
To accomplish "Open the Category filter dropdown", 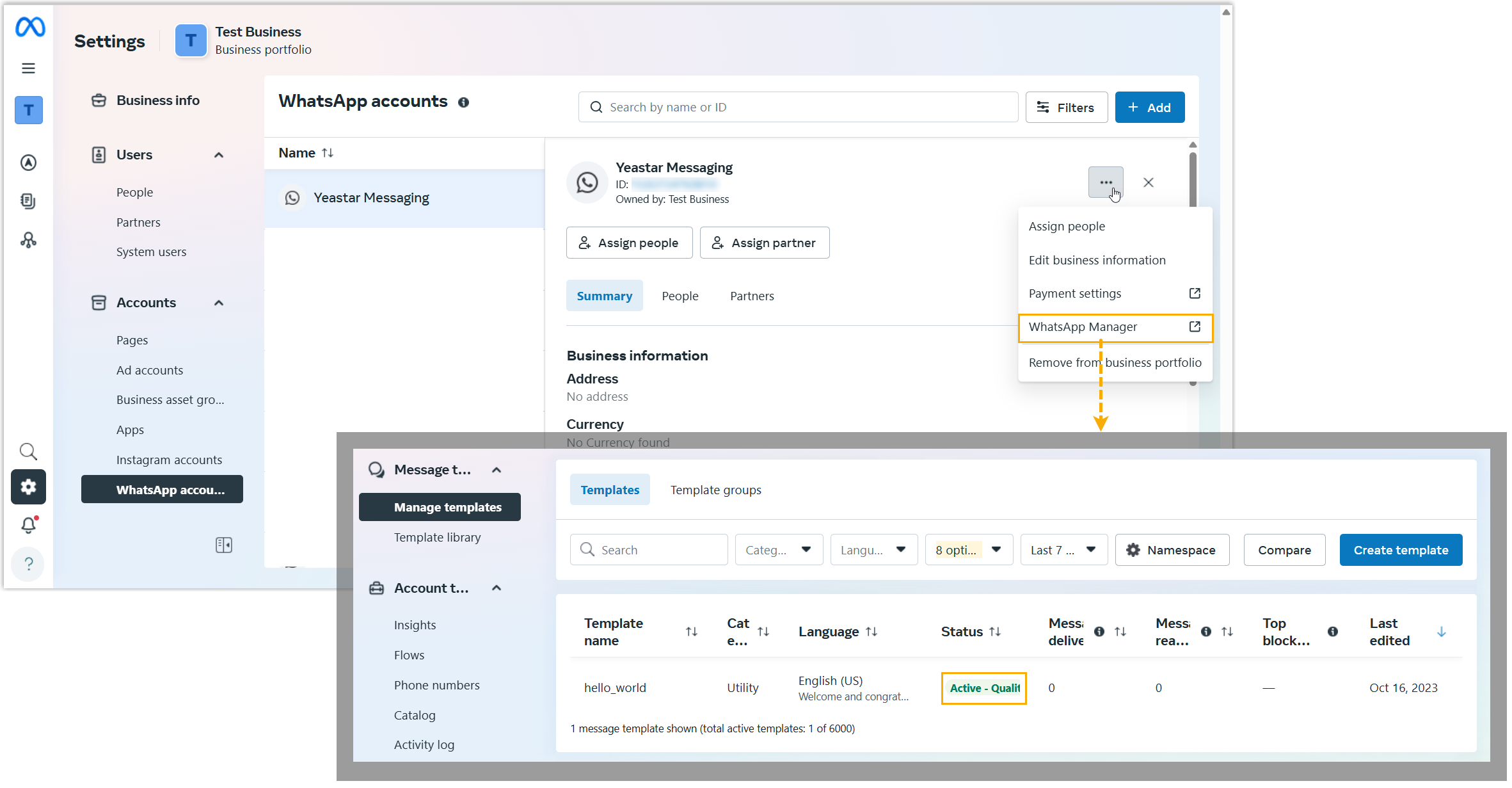I will (778, 550).
